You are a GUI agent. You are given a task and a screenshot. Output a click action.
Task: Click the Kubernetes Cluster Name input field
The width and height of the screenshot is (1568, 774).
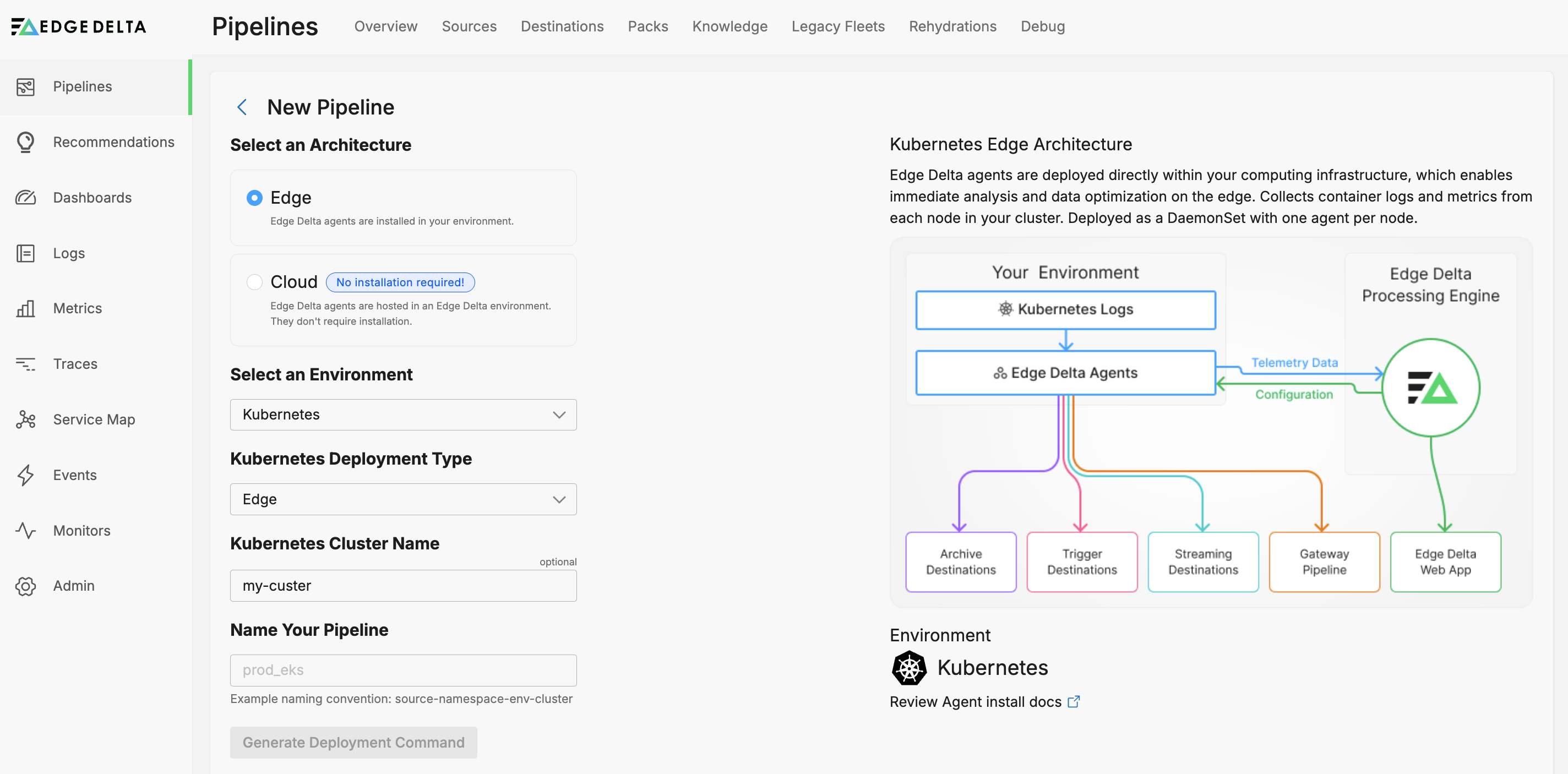(403, 586)
